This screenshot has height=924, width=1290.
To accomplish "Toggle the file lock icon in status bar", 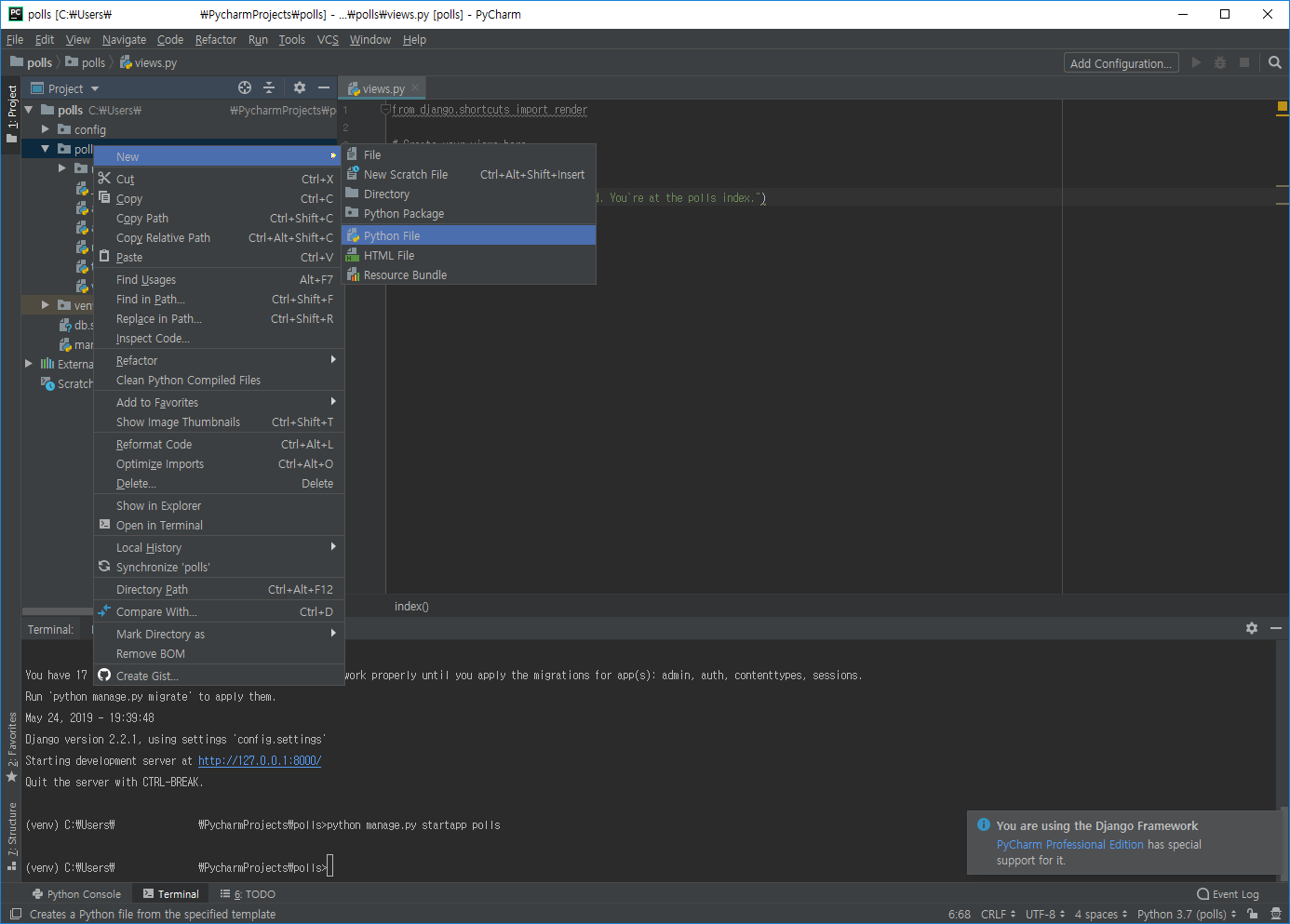I will (1253, 914).
